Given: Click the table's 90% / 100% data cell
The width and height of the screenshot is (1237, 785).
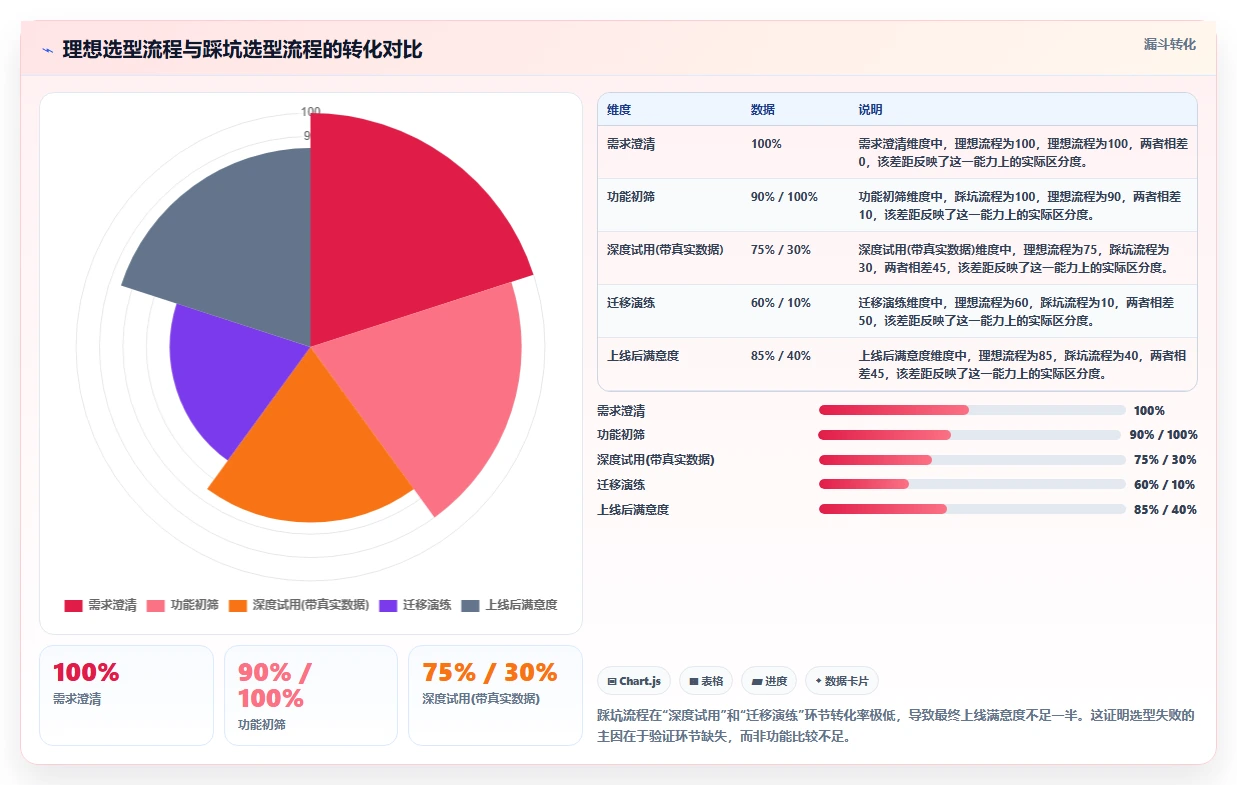Looking at the screenshot, I should coord(784,197).
